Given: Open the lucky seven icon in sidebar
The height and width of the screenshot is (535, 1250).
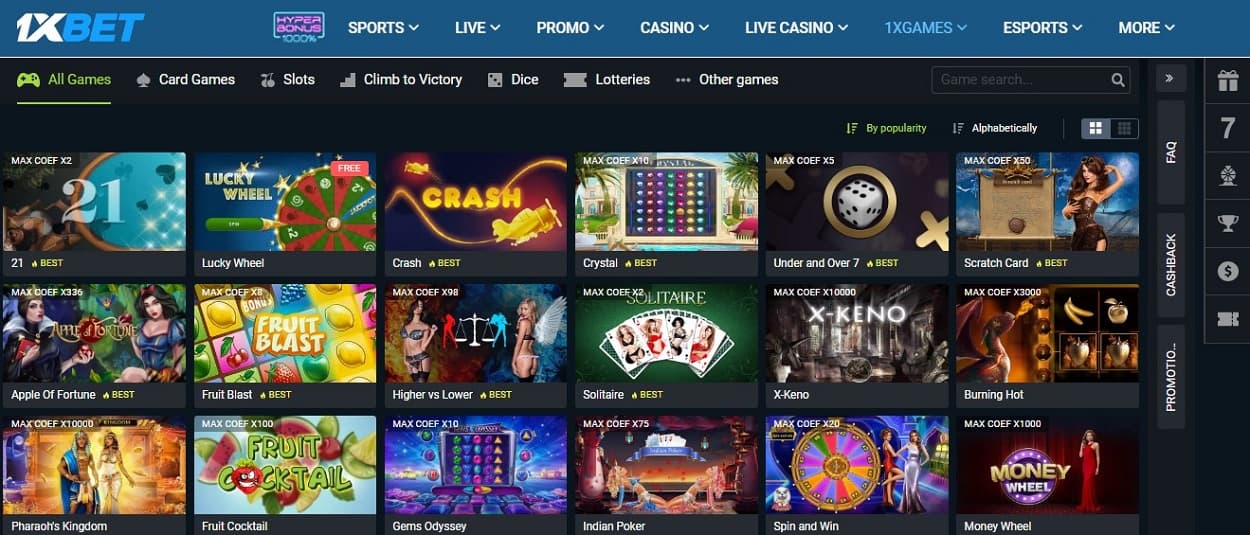Looking at the screenshot, I should tap(1228, 128).
